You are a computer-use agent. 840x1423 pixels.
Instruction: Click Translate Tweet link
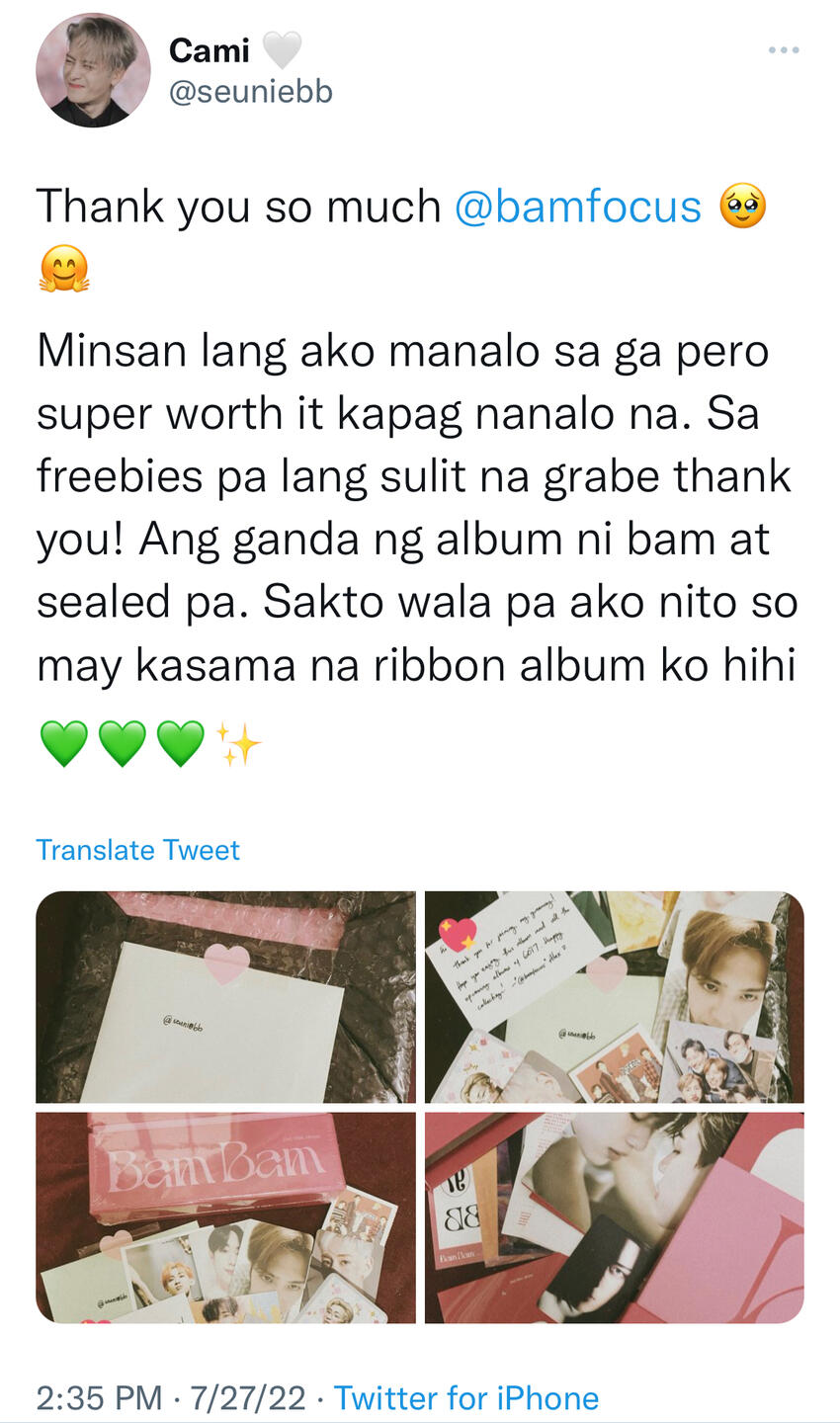click(137, 850)
